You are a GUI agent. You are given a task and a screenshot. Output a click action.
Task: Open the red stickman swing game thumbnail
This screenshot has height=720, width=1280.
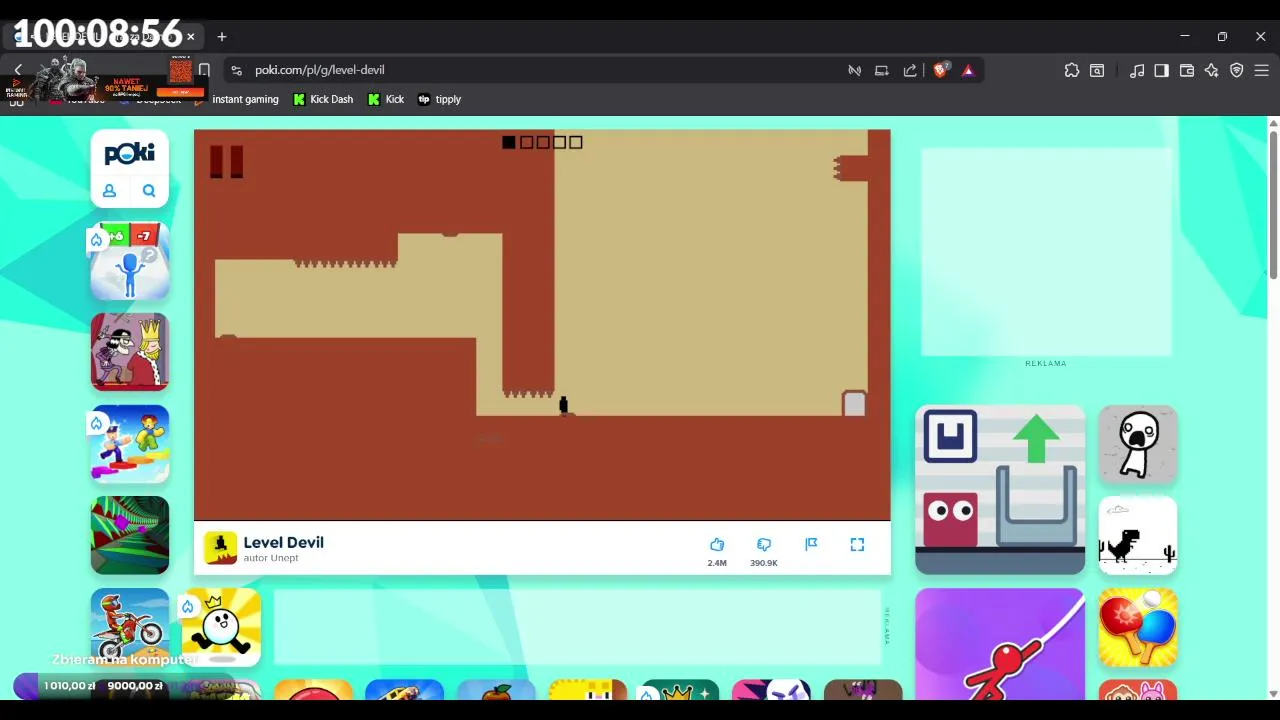click(1000, 644)
